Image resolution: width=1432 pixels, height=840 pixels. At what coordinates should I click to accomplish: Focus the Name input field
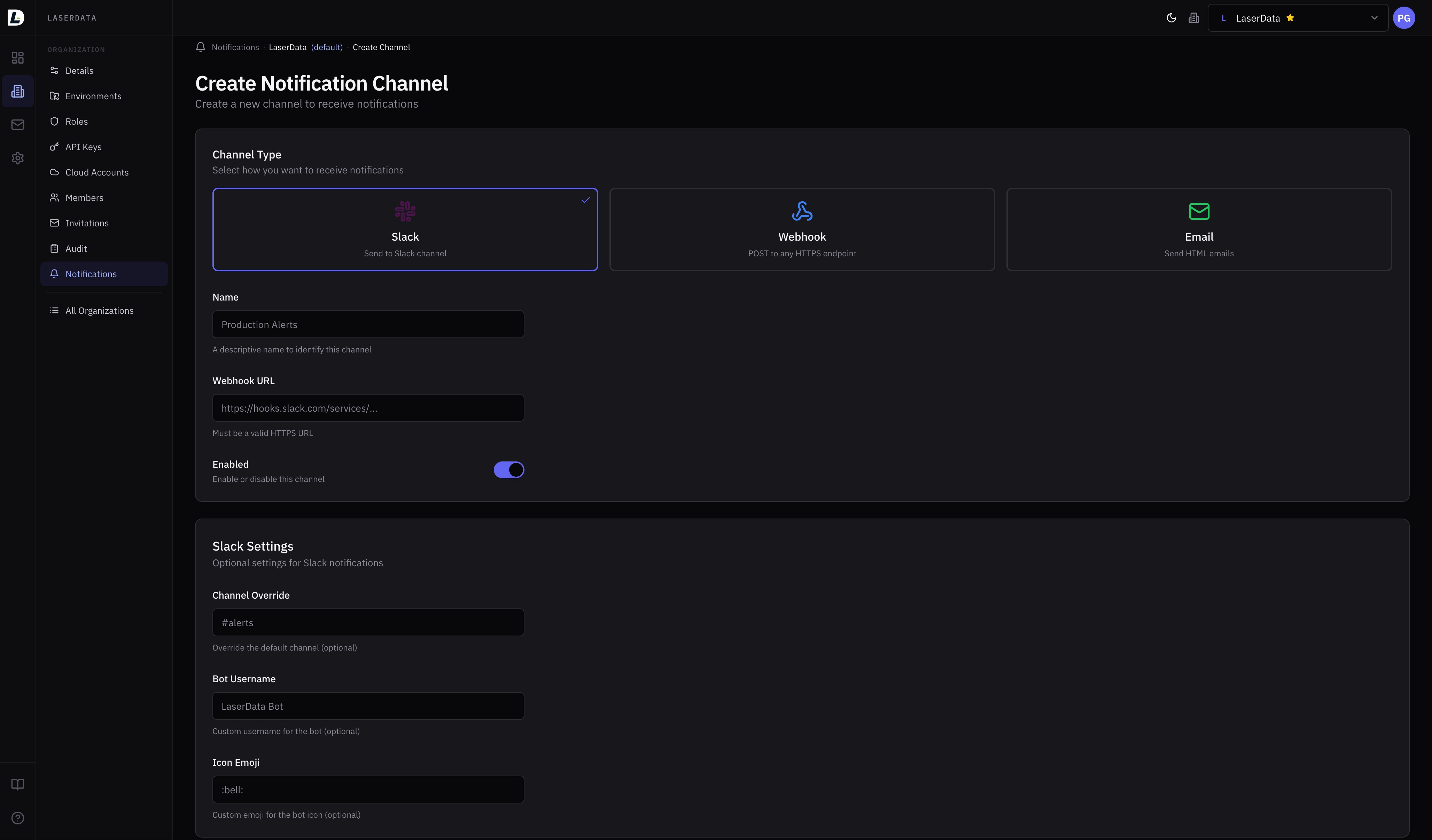(x=368, y=325)
